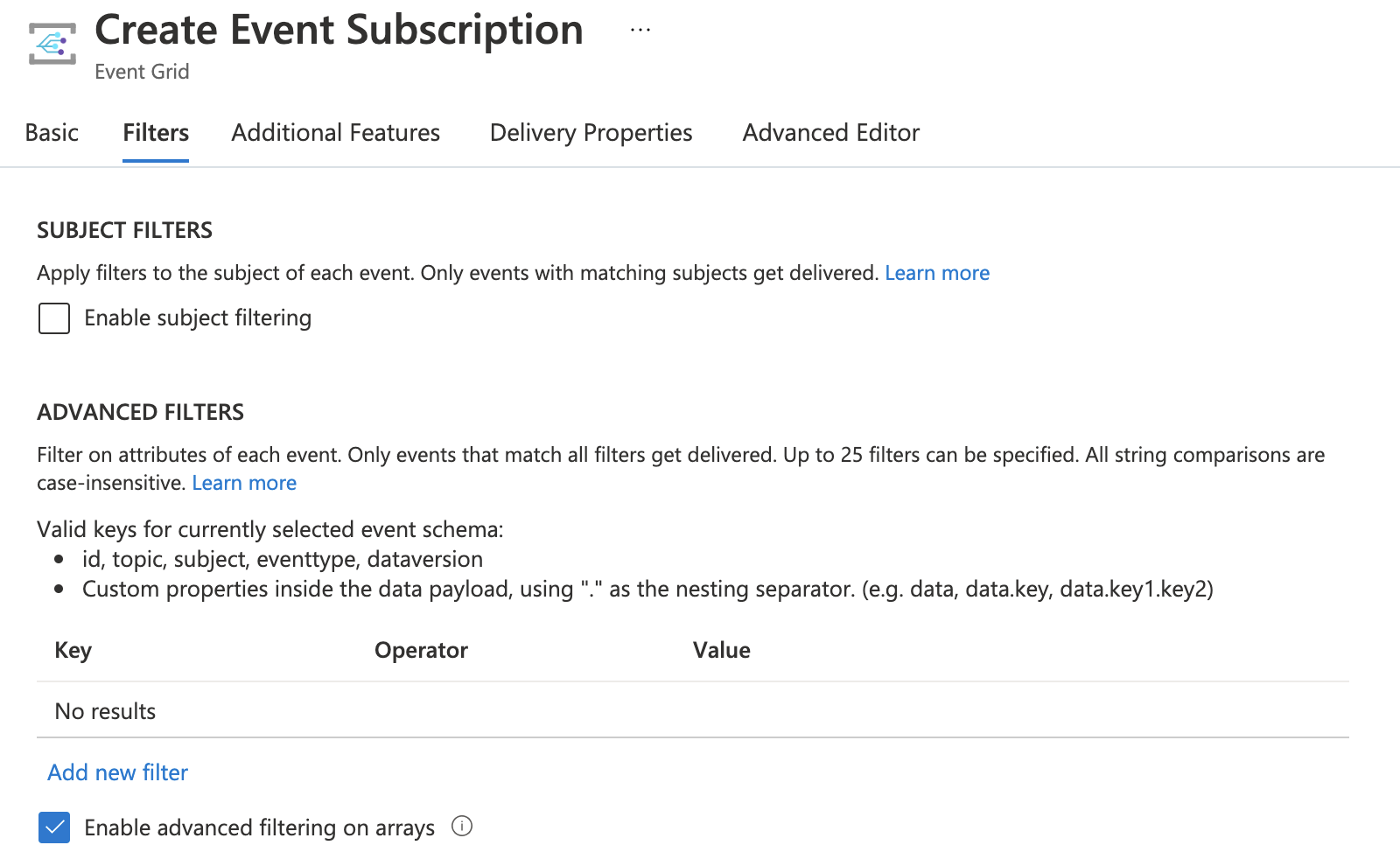Enable the subject filtering checkbox
The image size is (1400, 859).
tap(54, 318)
